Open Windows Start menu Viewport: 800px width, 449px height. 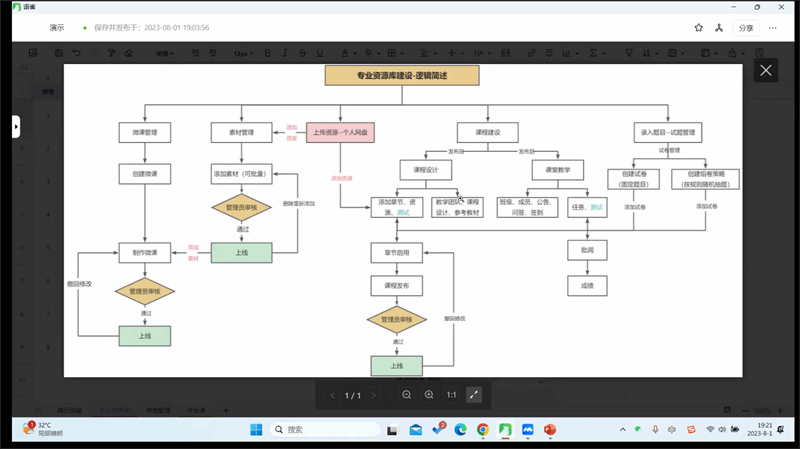256,430
